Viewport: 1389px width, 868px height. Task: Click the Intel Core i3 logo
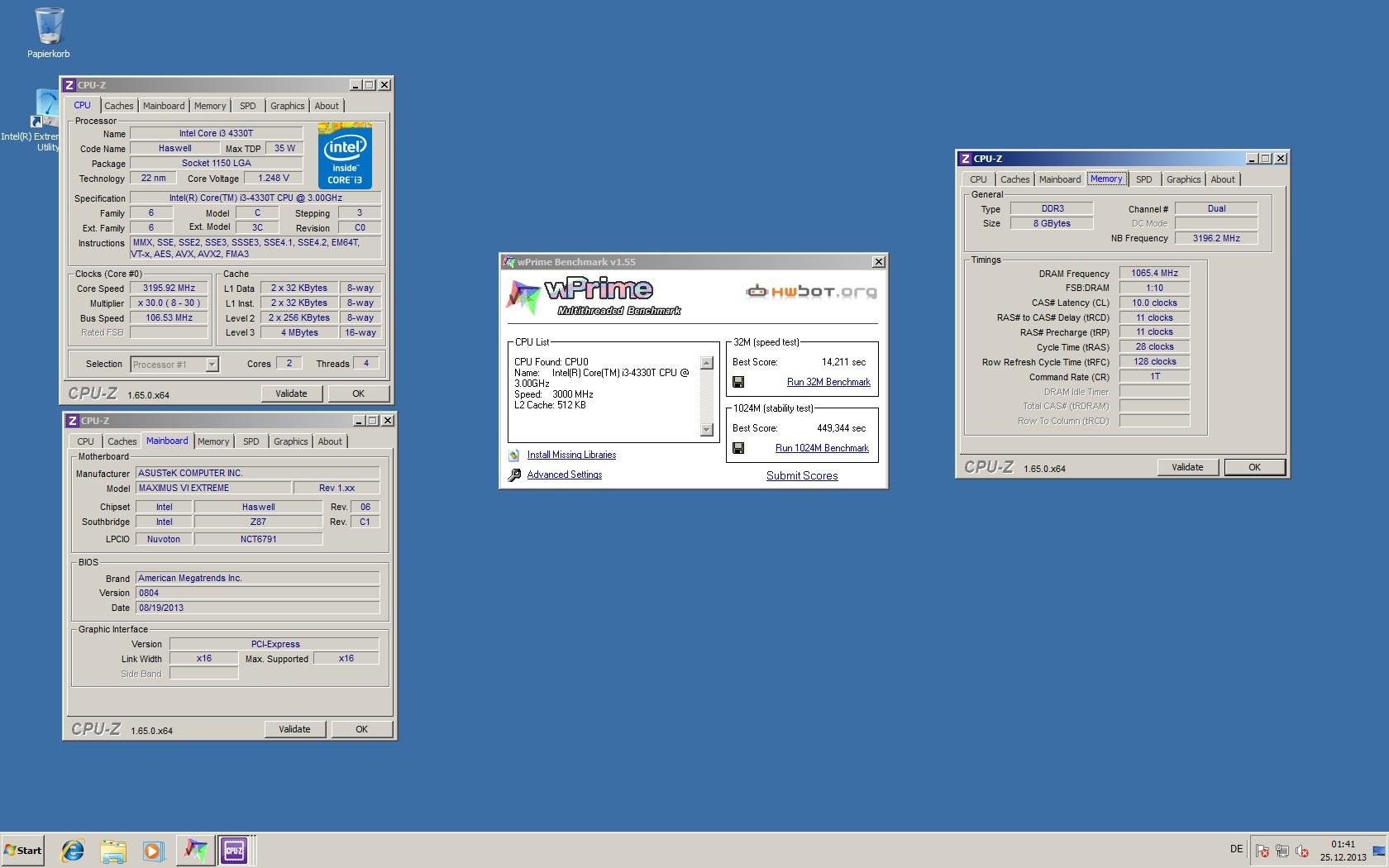tap(345, 156)
